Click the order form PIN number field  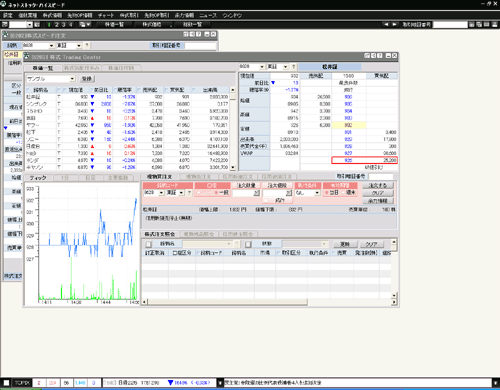coord(381,177)
